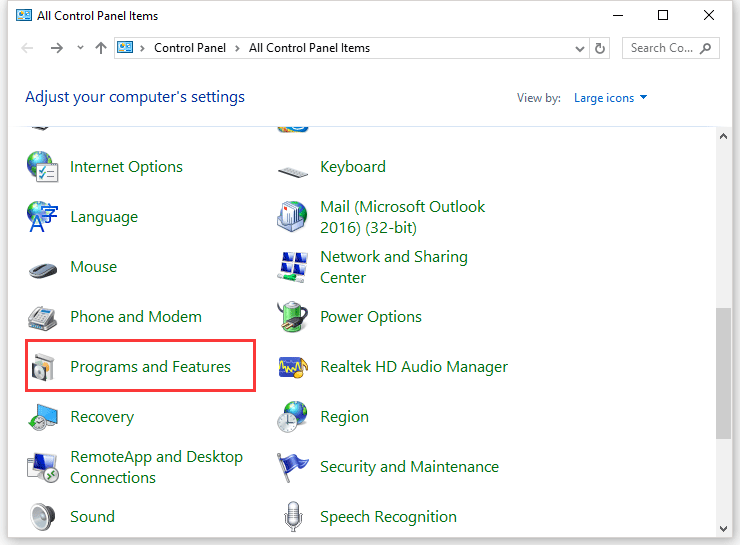740x545 pixels.
Task: Open the Language icon
Action: coord(42,217)
